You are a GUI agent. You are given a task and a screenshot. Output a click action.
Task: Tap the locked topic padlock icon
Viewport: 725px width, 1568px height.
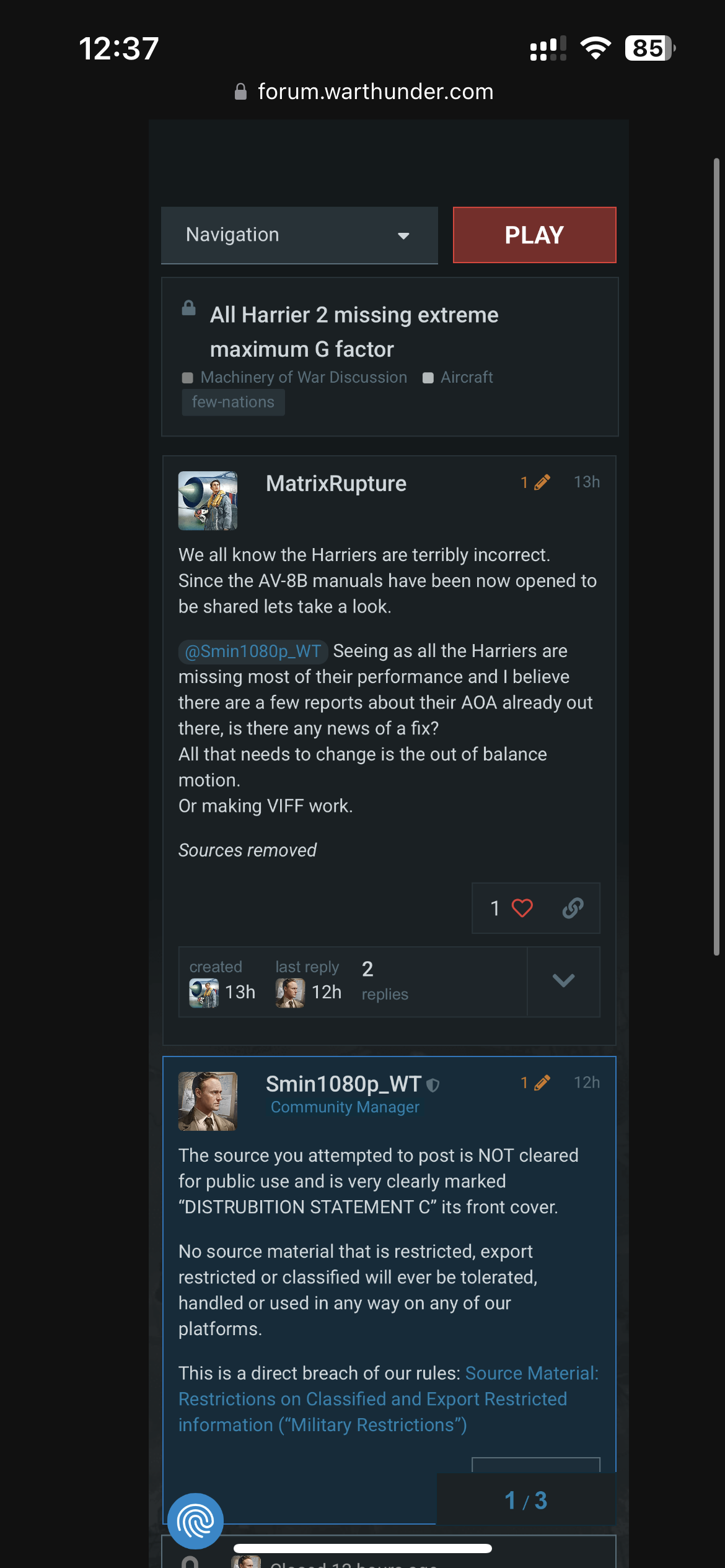click(189, 308)
